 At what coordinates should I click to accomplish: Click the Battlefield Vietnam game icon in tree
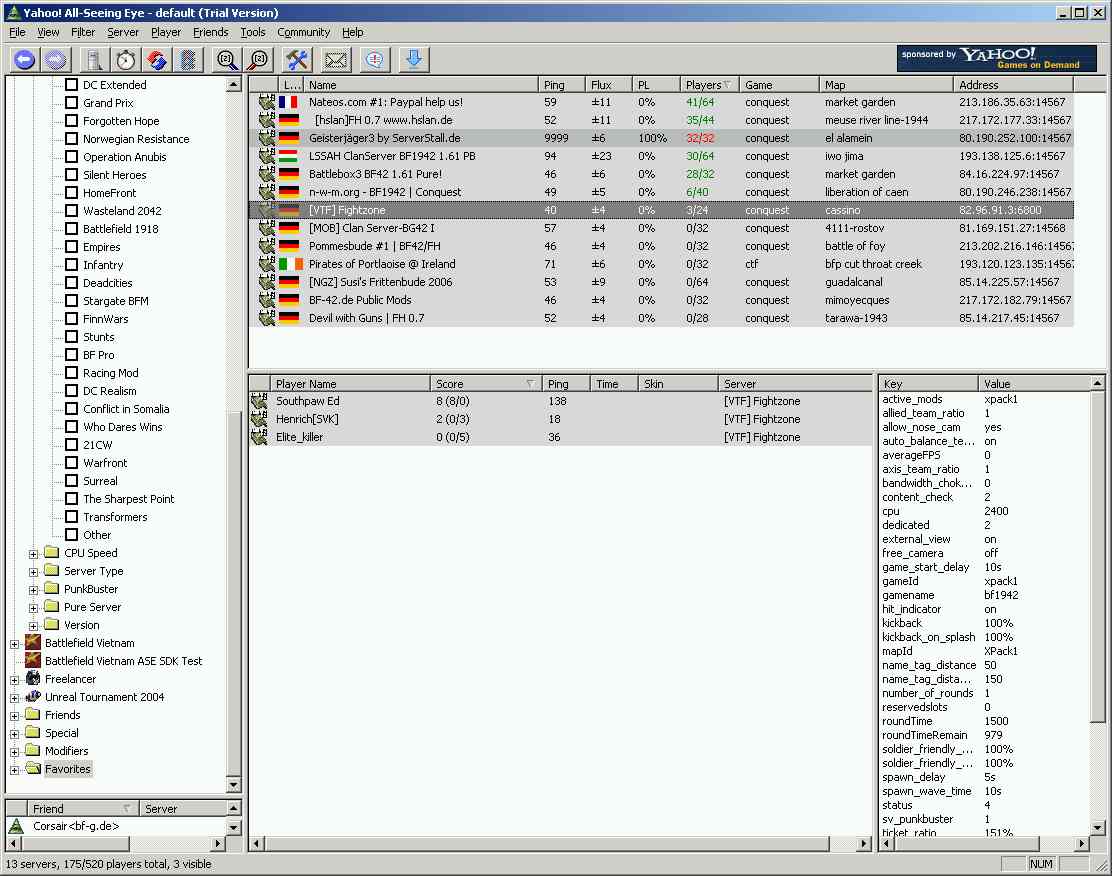(33, 643)
